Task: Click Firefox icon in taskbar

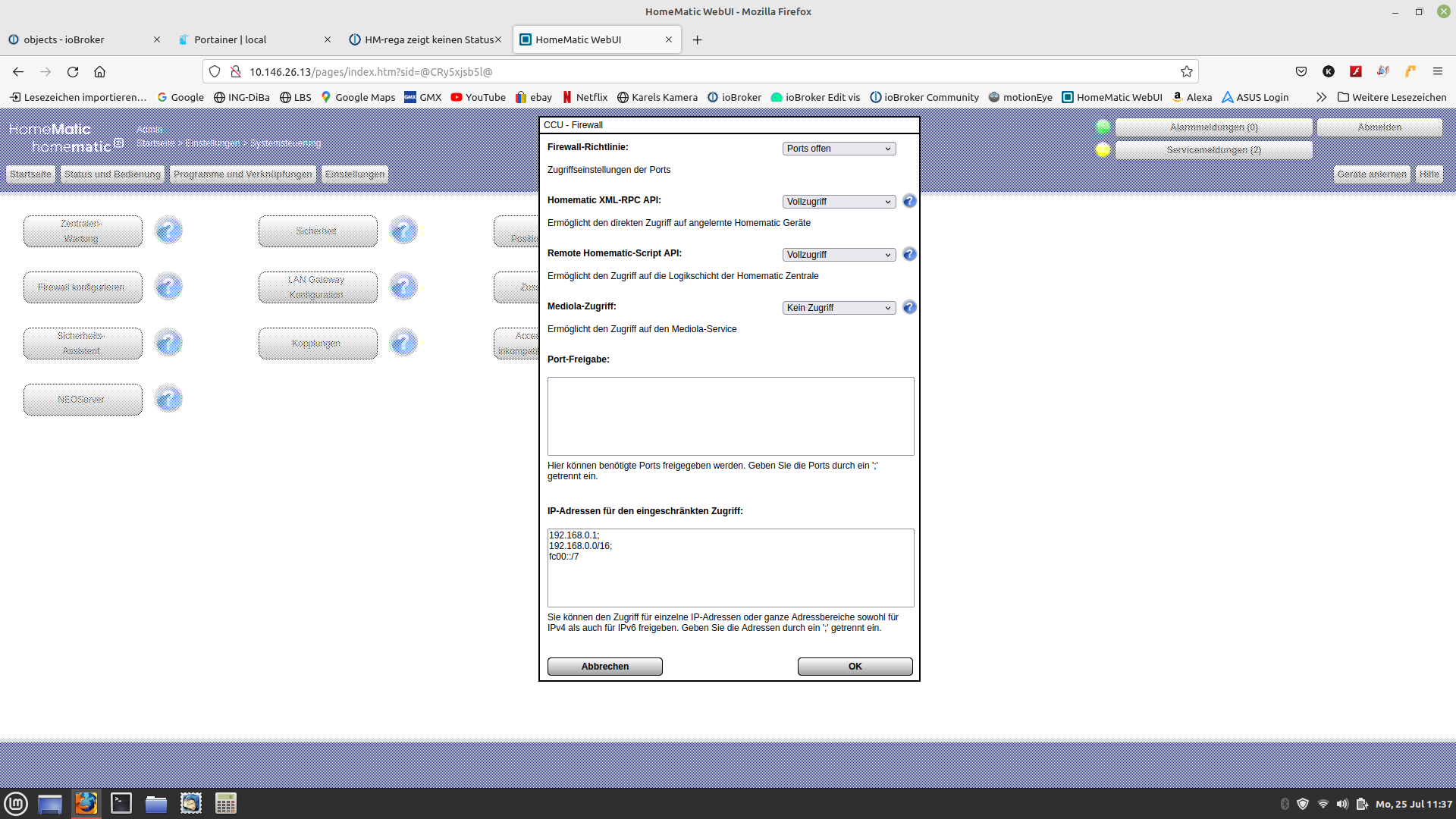Action: (86, 803)
